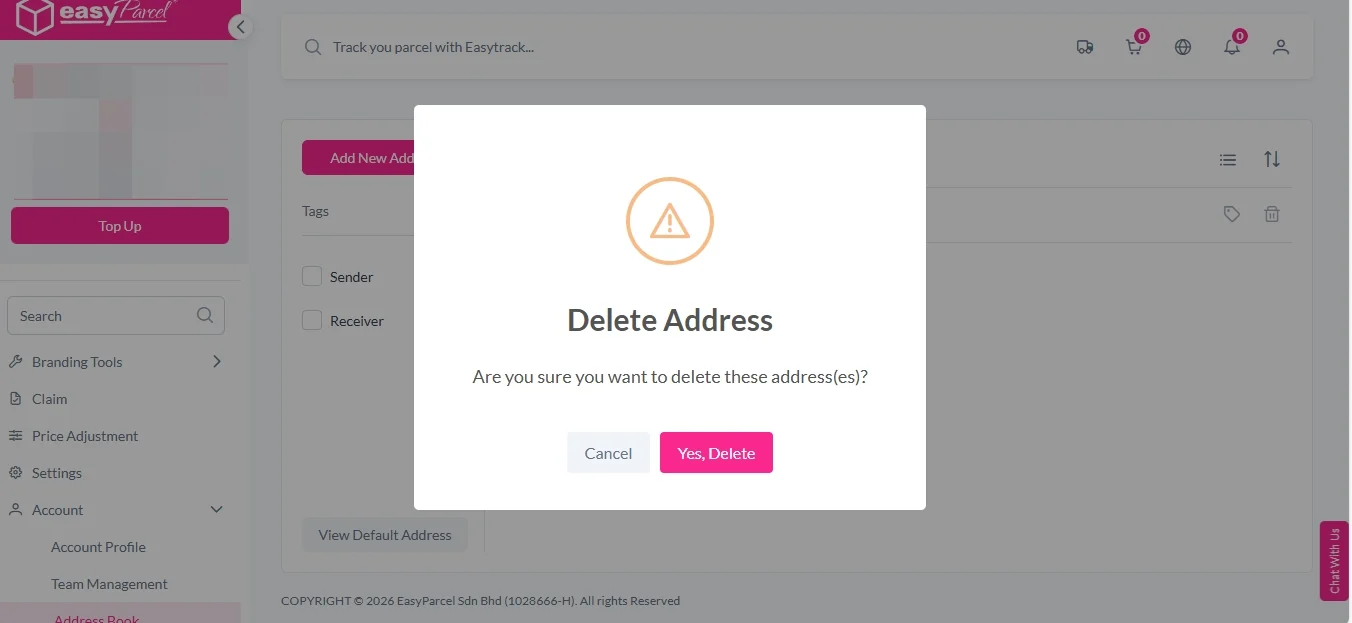Click the sort arrows icon
Viewport: 1352px width, 623px height.
pos(1272,159)
